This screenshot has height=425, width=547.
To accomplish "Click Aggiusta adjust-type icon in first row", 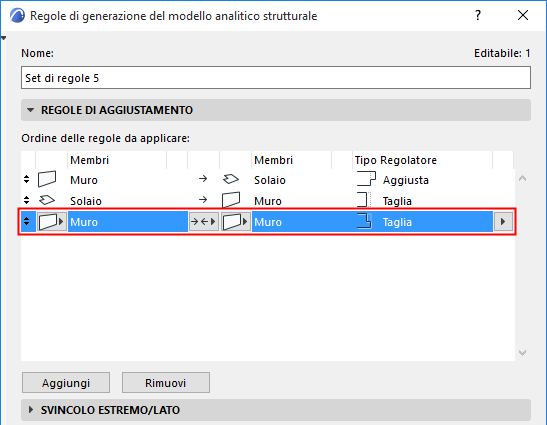I will pos(366,179).
